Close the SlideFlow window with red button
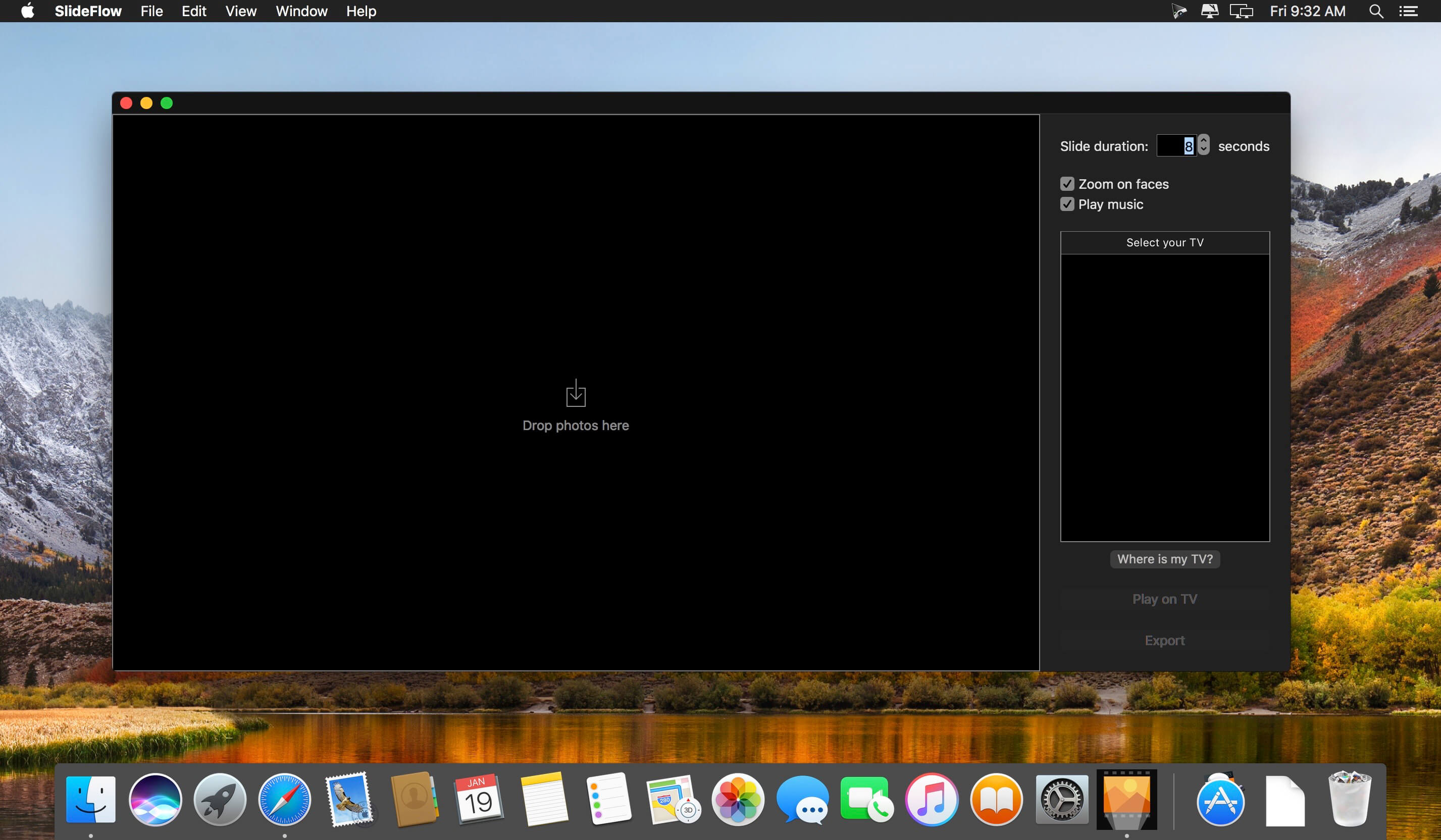The image size is (1441, 840). (126, 103)
